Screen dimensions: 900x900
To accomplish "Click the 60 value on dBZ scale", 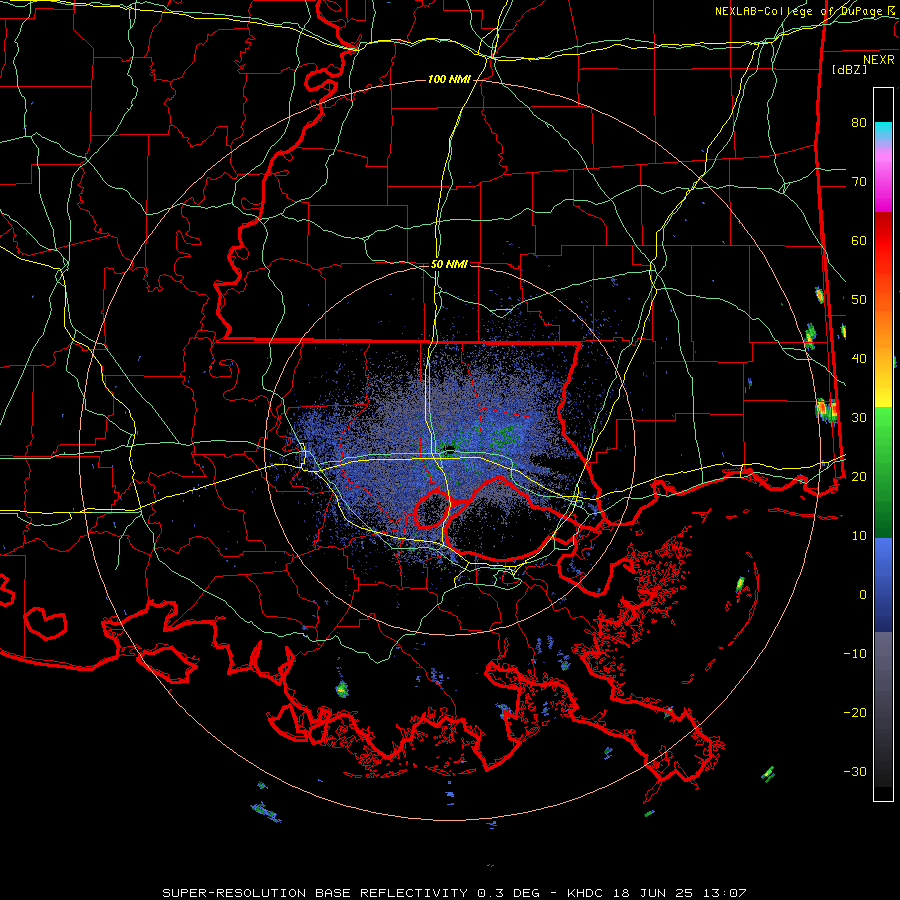I will click(x=859, y=240).
